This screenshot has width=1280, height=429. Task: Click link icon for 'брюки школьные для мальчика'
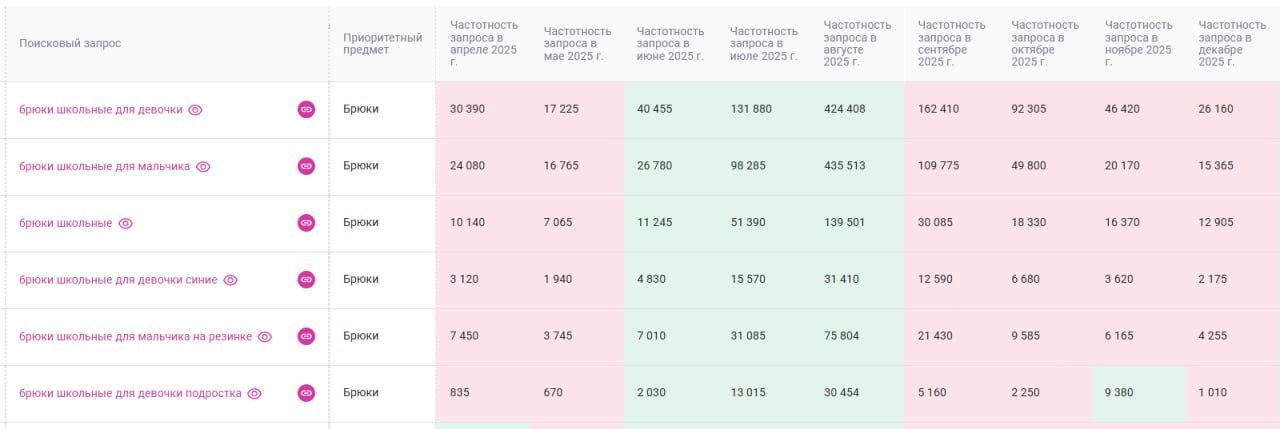[306, 166]
